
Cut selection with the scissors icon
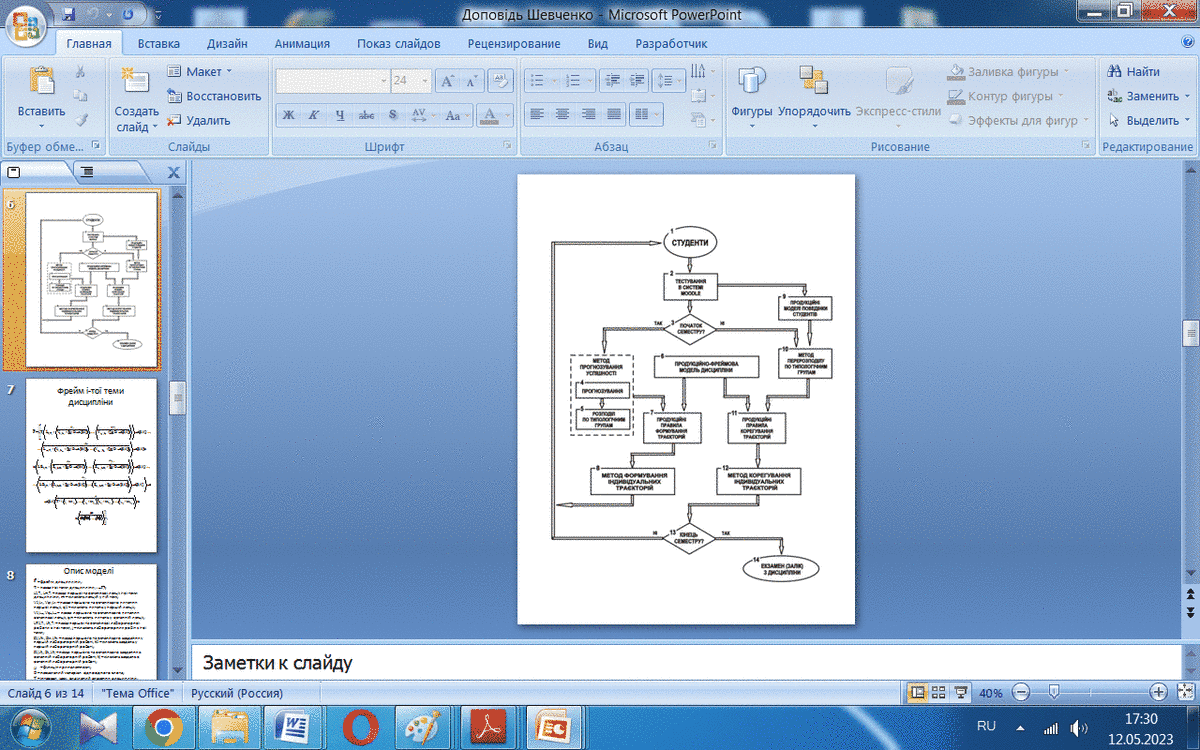81,71
